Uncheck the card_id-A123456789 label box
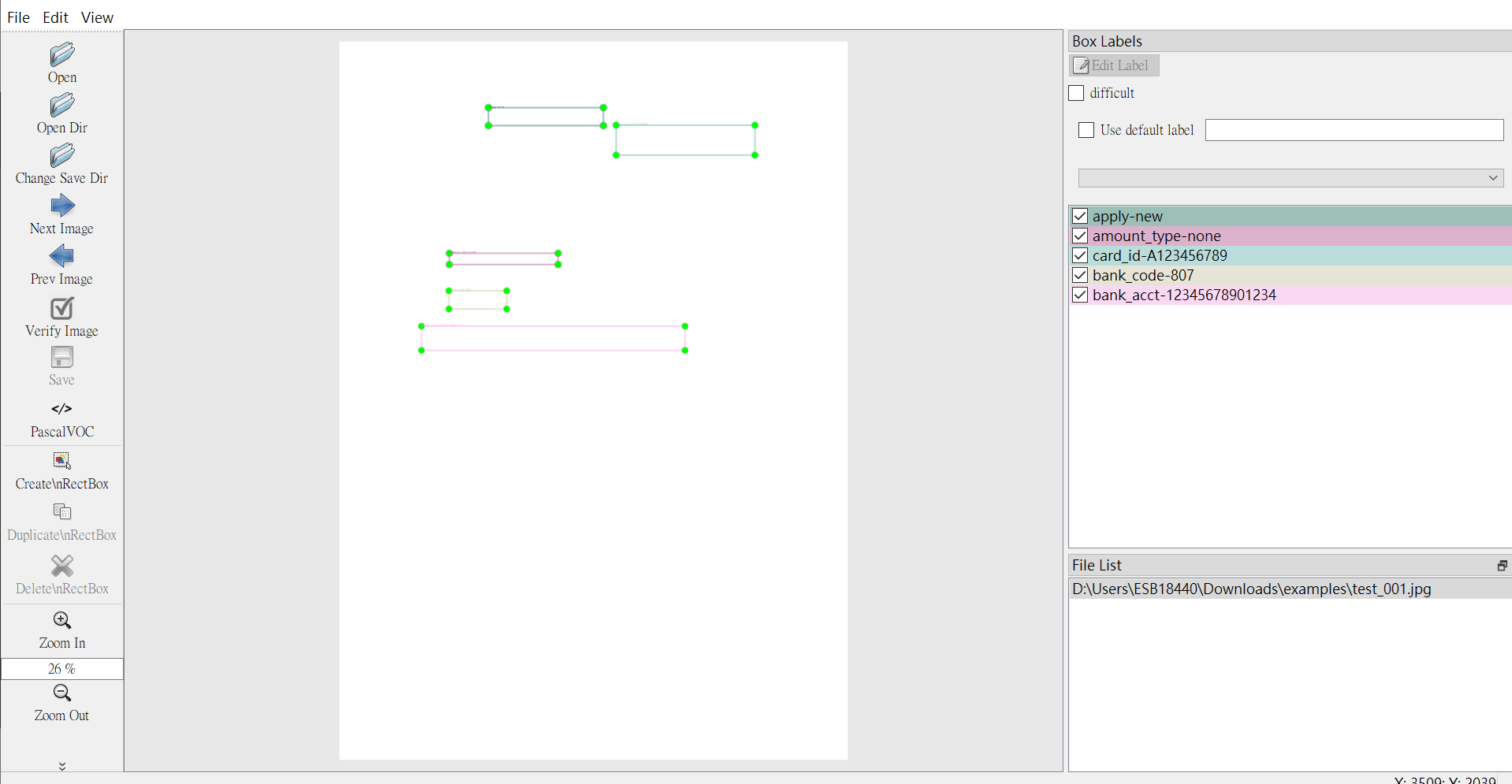This screenshot has width=1512, height=784. 1080,255
